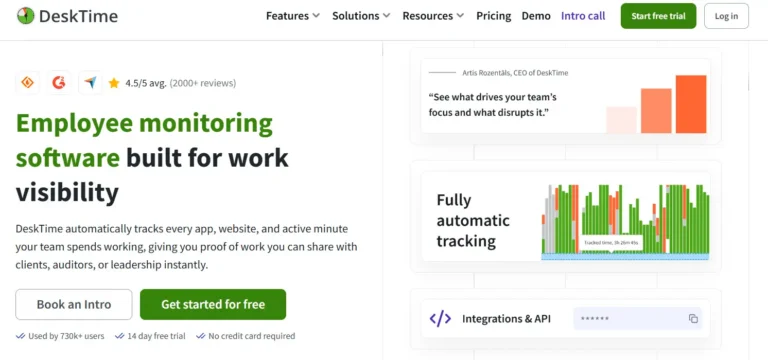Click the checkmark beside Used by 730k+ users
The height and width of the screenshot is (360, 768).
(x=21, y=336)
